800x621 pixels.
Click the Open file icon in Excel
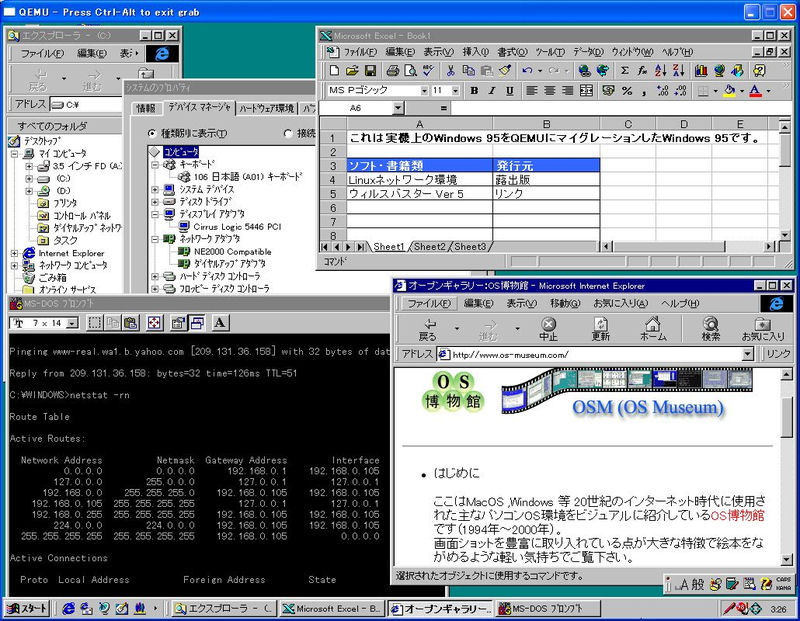[x=352, y=71]
